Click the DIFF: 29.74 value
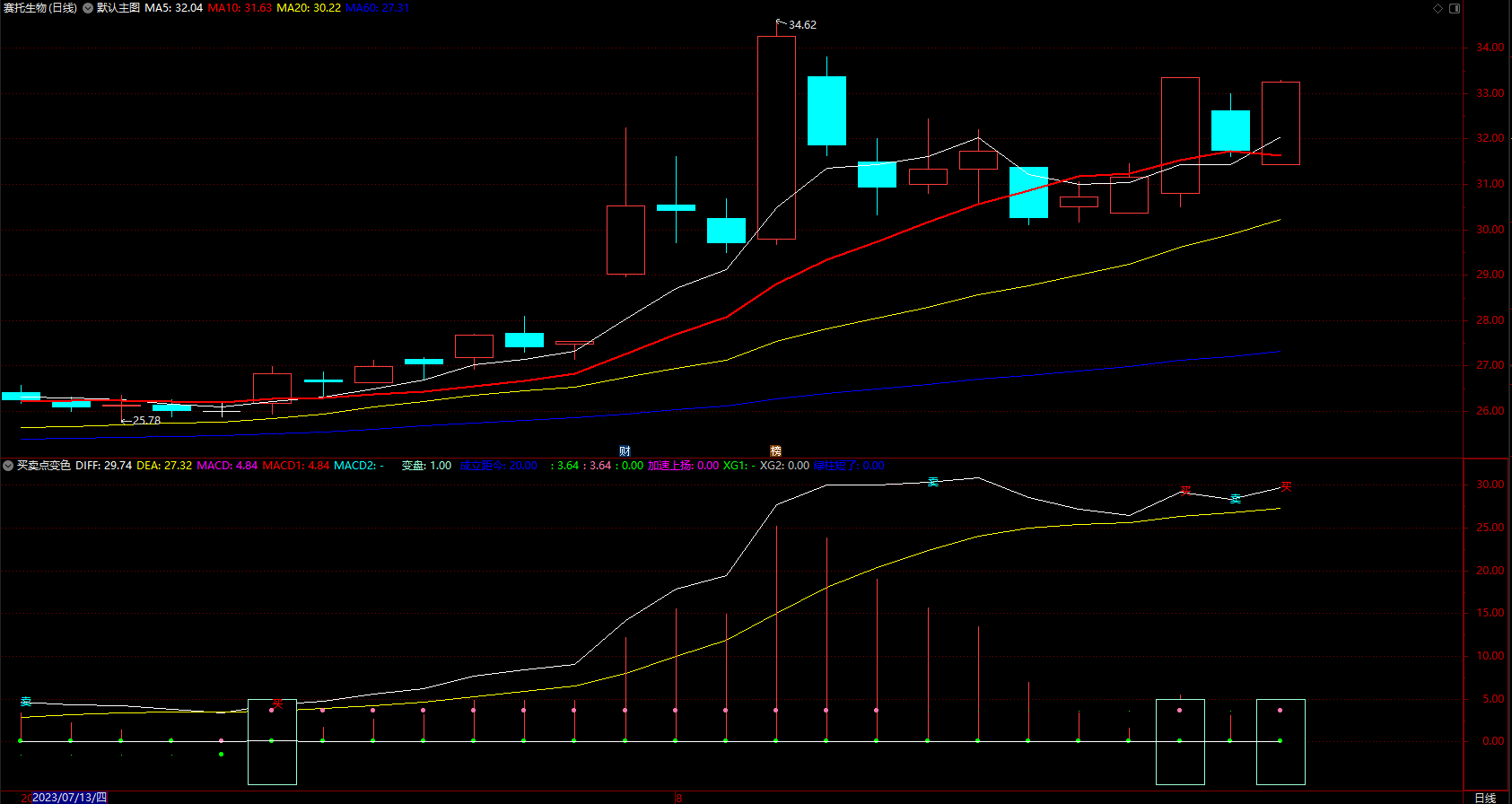Screen dimensions: 1512x804 [x=104, y=466]
